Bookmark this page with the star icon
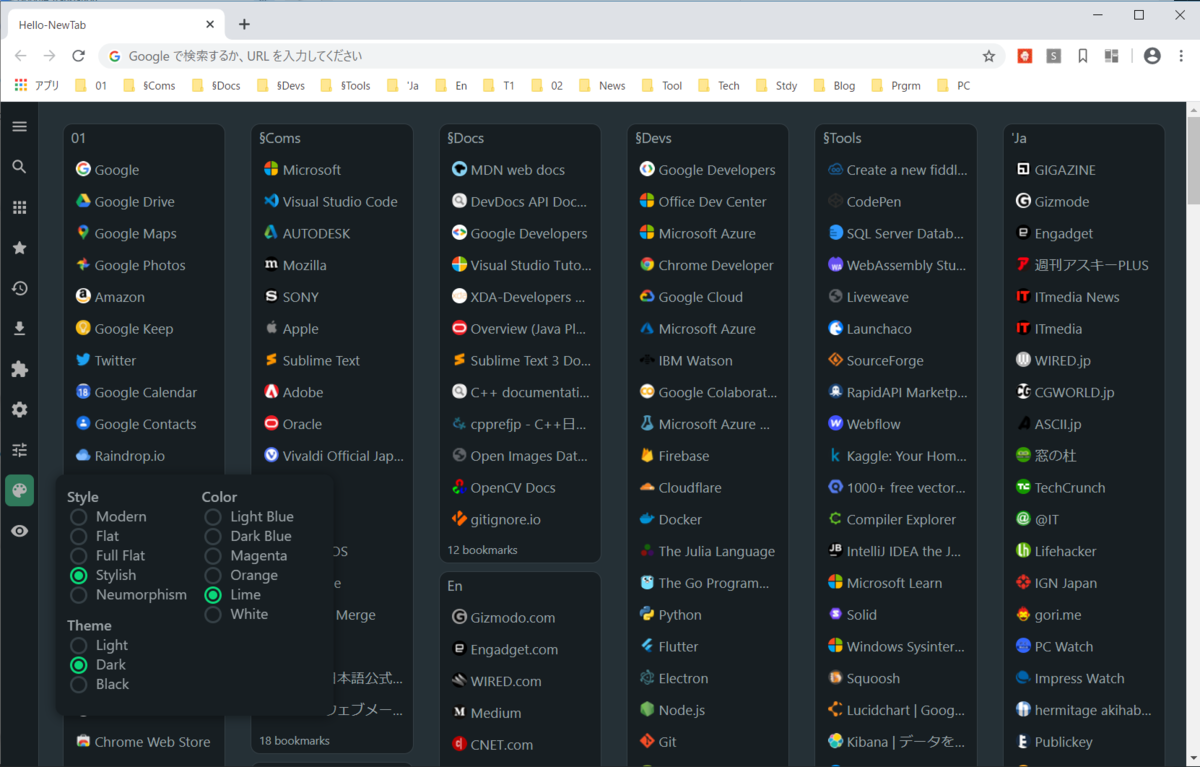1200x767 pixels. point(989,56)
